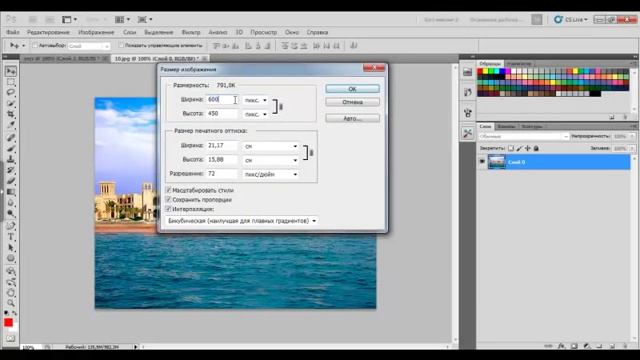Open pixel height units dropdown
640x360 pixels.
[x=256, y=114]
